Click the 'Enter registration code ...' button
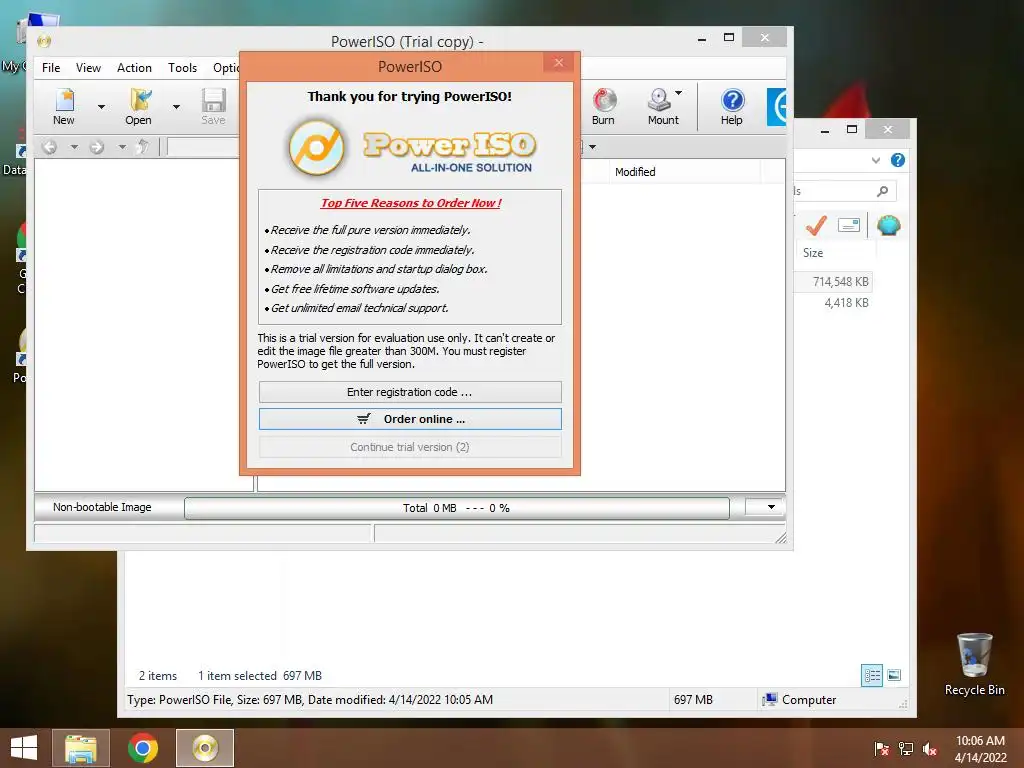This screenshot has height=768, width=1024. (410, 392)
